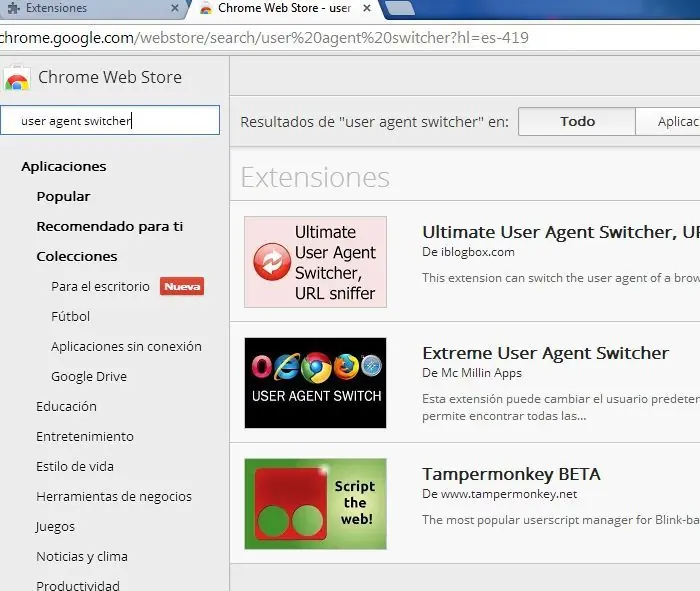This screenshot has width=700, height=591.
Task: Open a new tab button
Action: (x=400, y=8)
